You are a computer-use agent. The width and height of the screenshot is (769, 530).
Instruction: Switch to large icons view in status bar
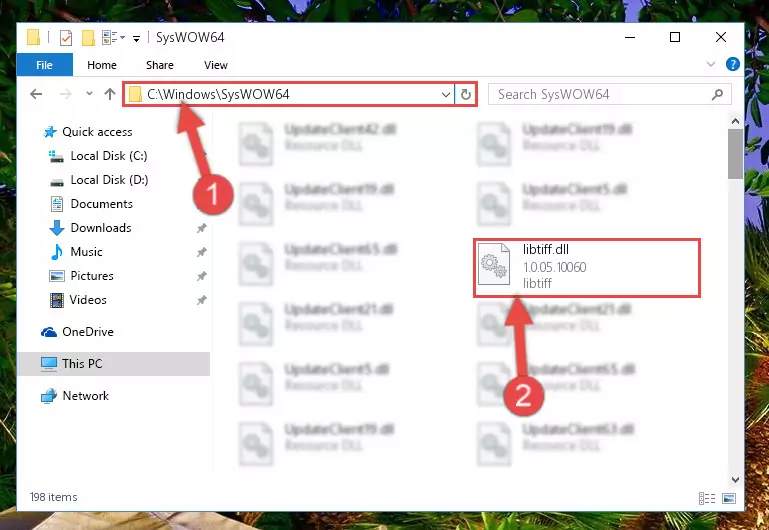point(729,499)
